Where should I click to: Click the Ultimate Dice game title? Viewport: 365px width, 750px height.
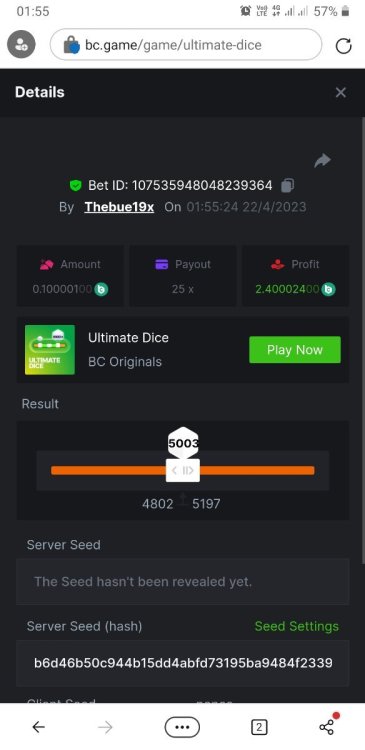pos(128,338)
